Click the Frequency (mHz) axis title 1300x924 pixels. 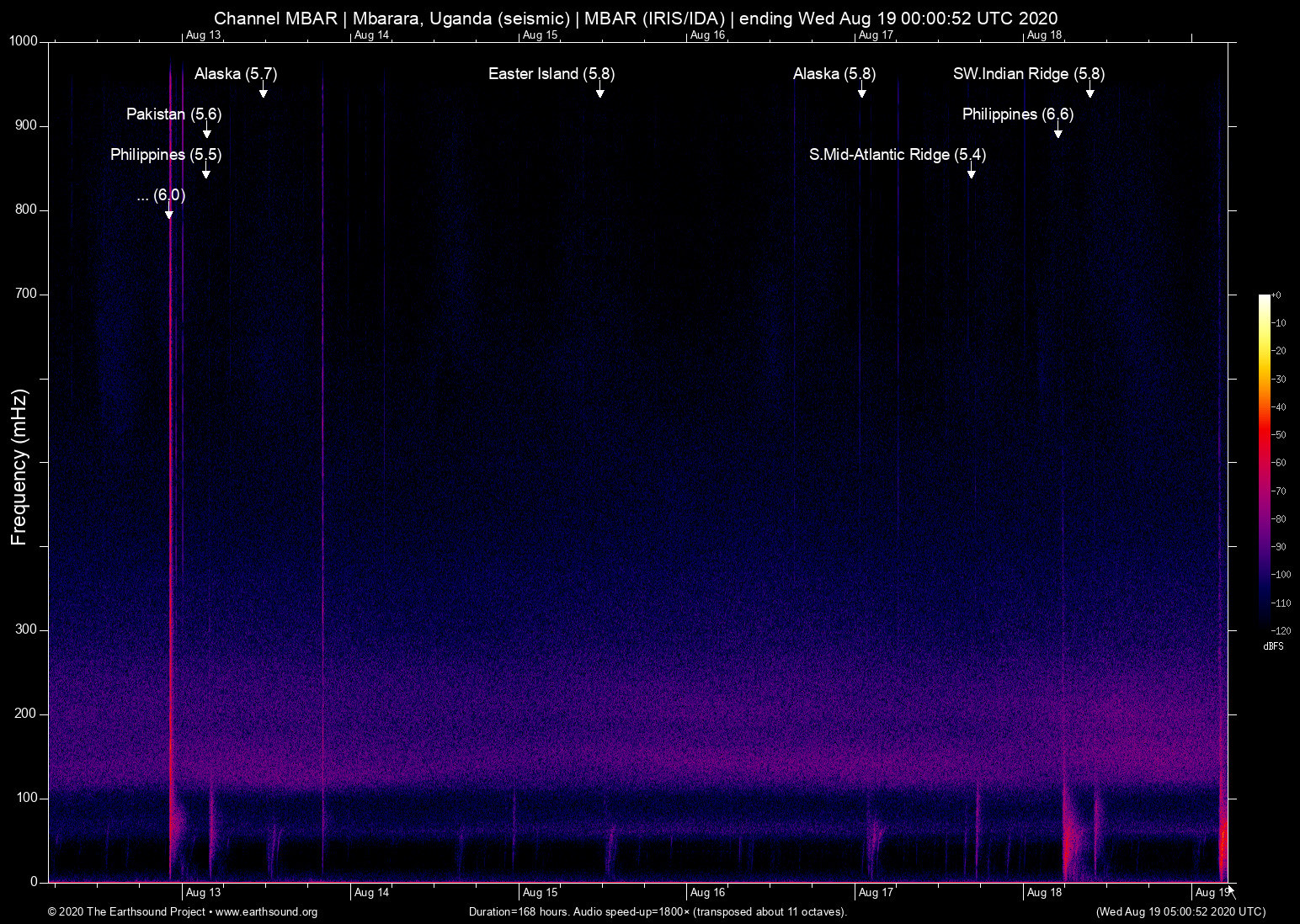[x=19, y=467]
